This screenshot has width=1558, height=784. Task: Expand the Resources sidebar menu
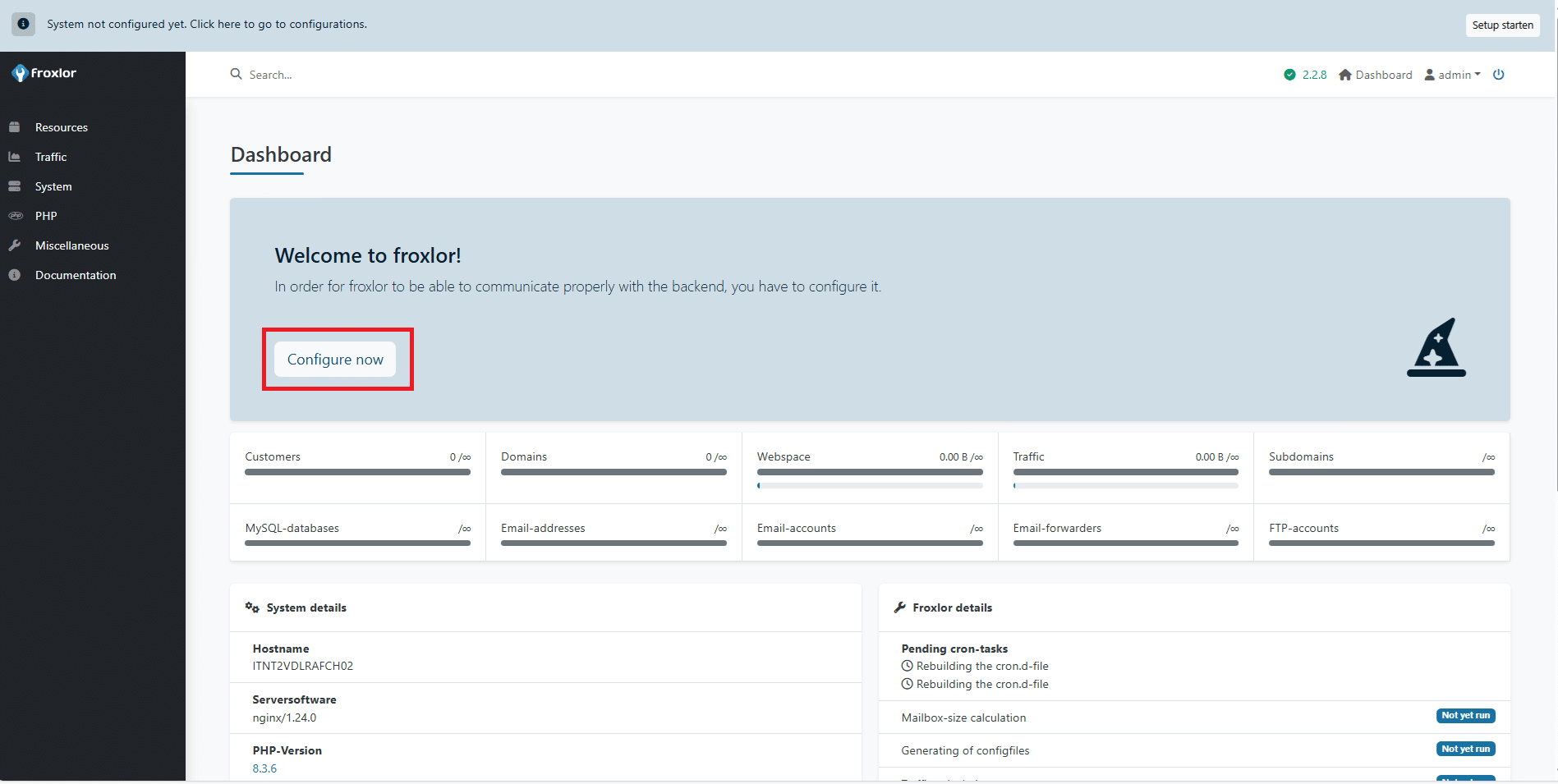[x=62, y=127]
